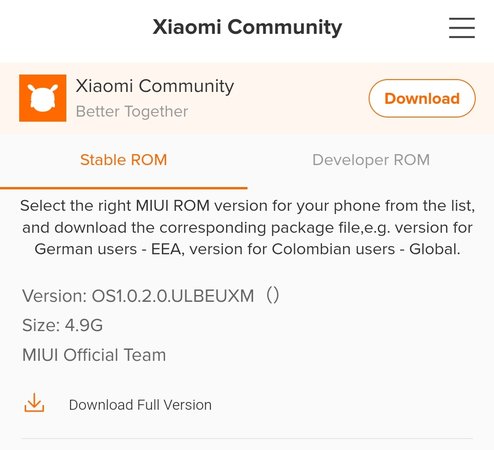
Task: Click the Download Full Version link
Action: point(140,405)
